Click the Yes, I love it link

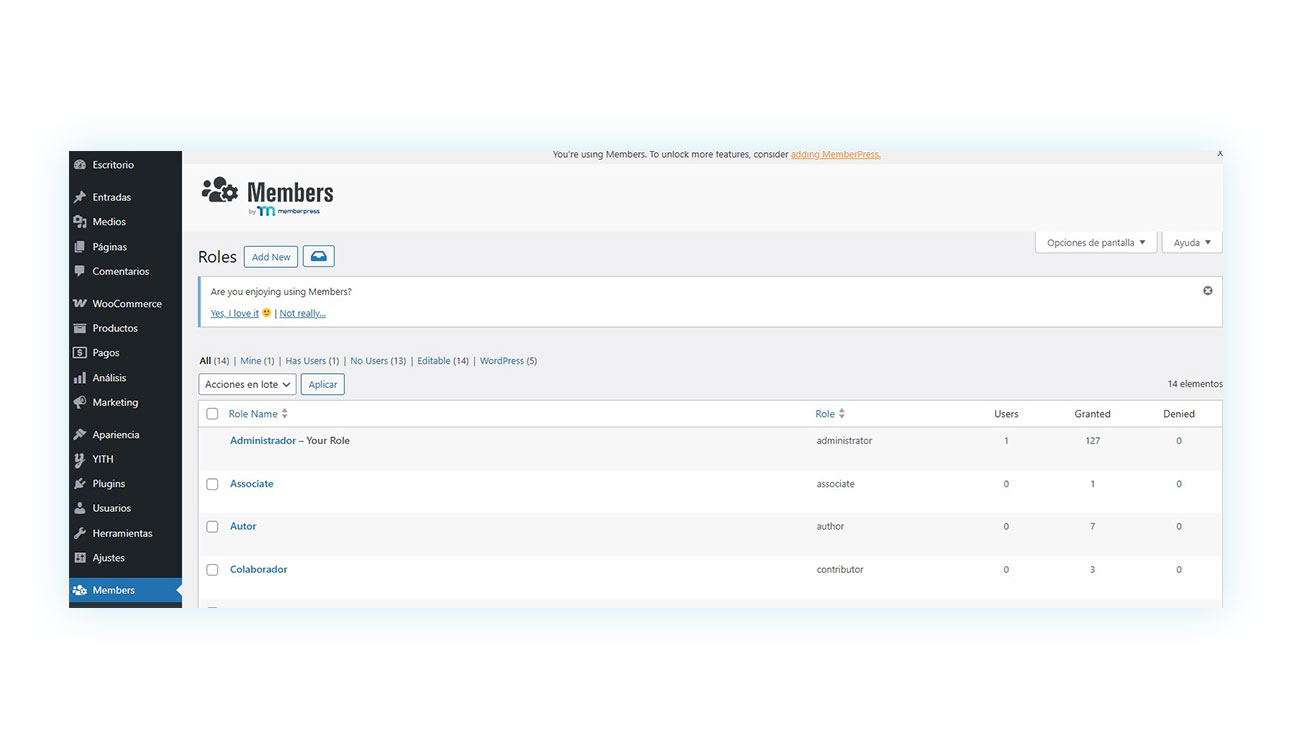click(235, 313)
